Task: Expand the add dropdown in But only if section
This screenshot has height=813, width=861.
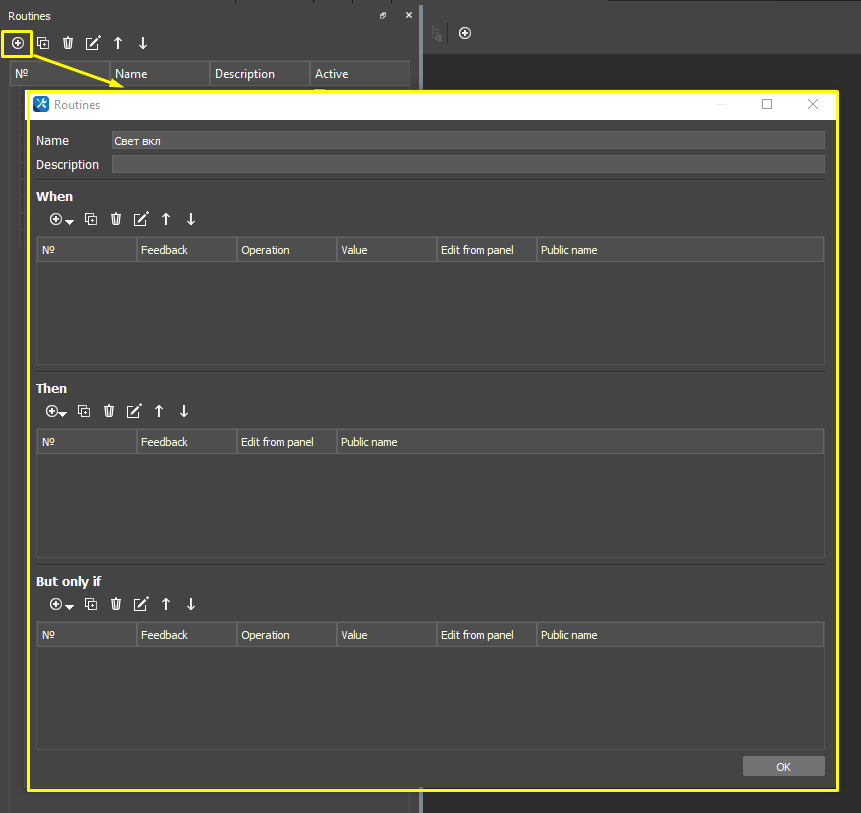Action: coord(62,604)
